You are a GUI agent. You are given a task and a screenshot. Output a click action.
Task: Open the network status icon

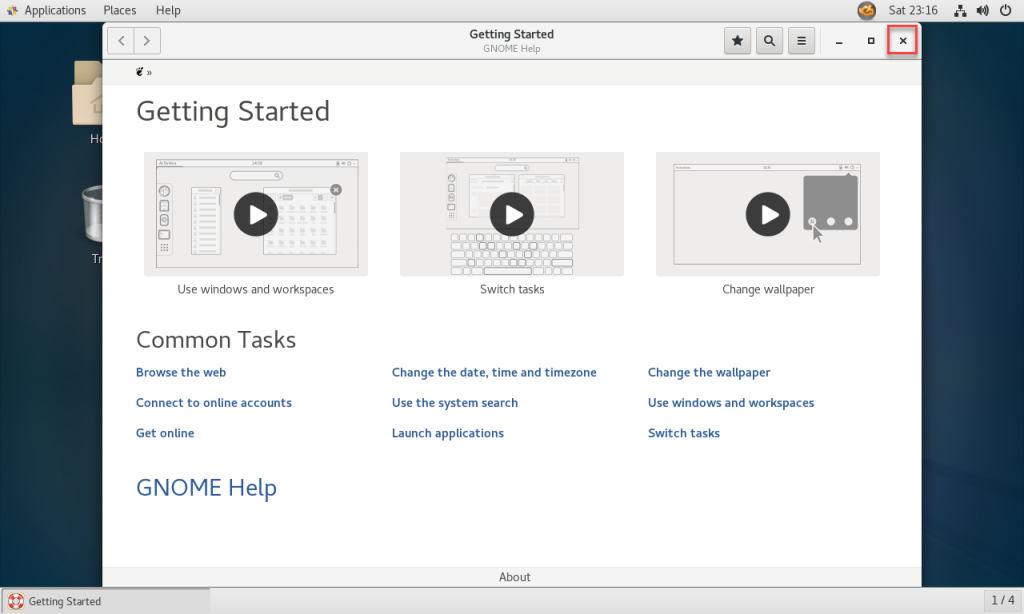pyautogui.click(x=960, y=10)
